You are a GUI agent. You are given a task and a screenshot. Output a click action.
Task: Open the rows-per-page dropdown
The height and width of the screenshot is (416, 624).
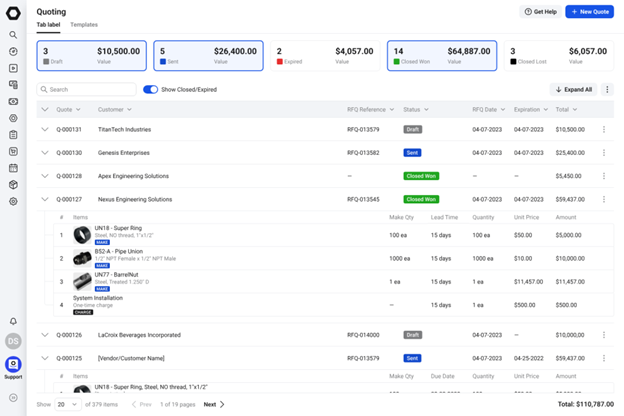point(67,405)
